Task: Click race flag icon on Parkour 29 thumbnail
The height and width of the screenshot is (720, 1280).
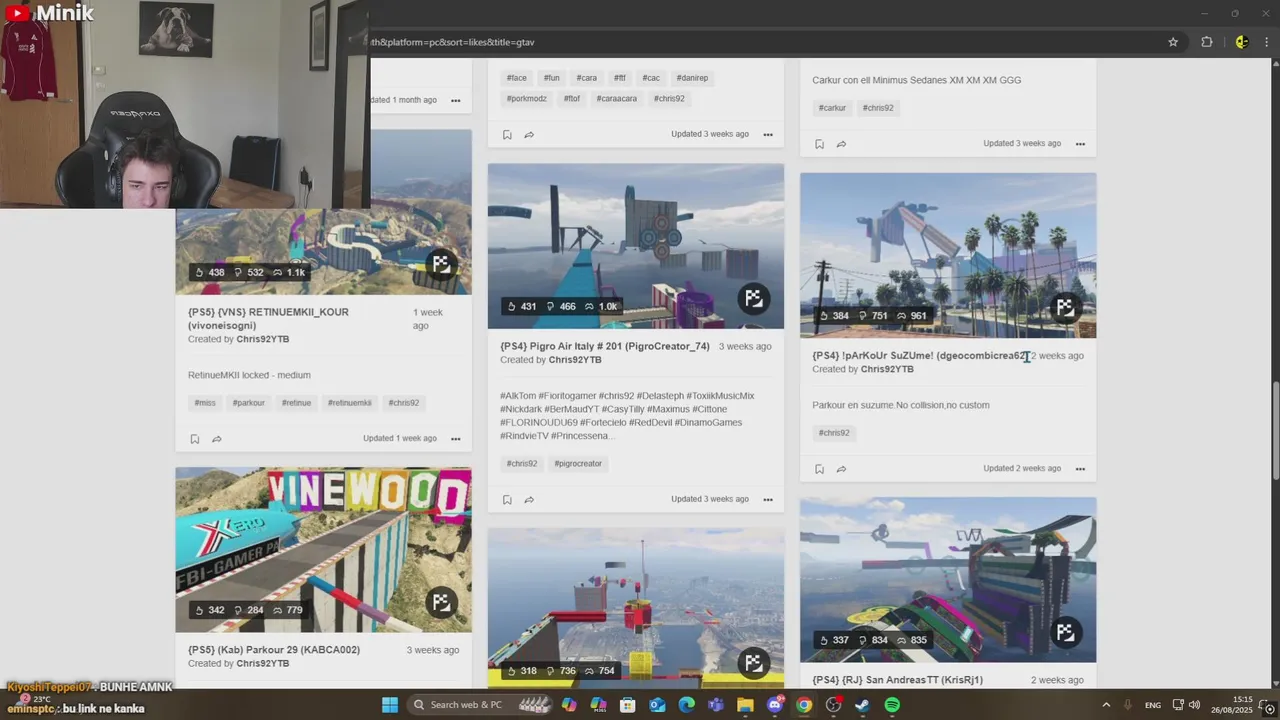Action: (x=441, y=602)
